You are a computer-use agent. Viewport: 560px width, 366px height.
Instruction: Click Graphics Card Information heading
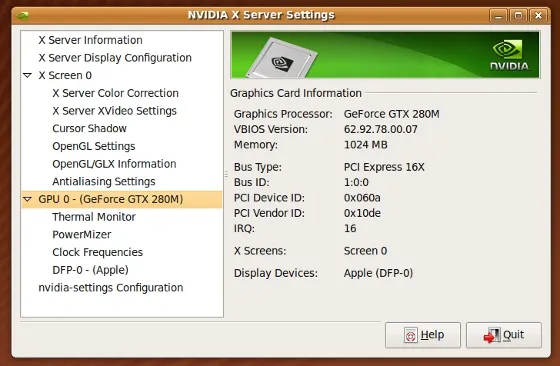coord(296,93)
